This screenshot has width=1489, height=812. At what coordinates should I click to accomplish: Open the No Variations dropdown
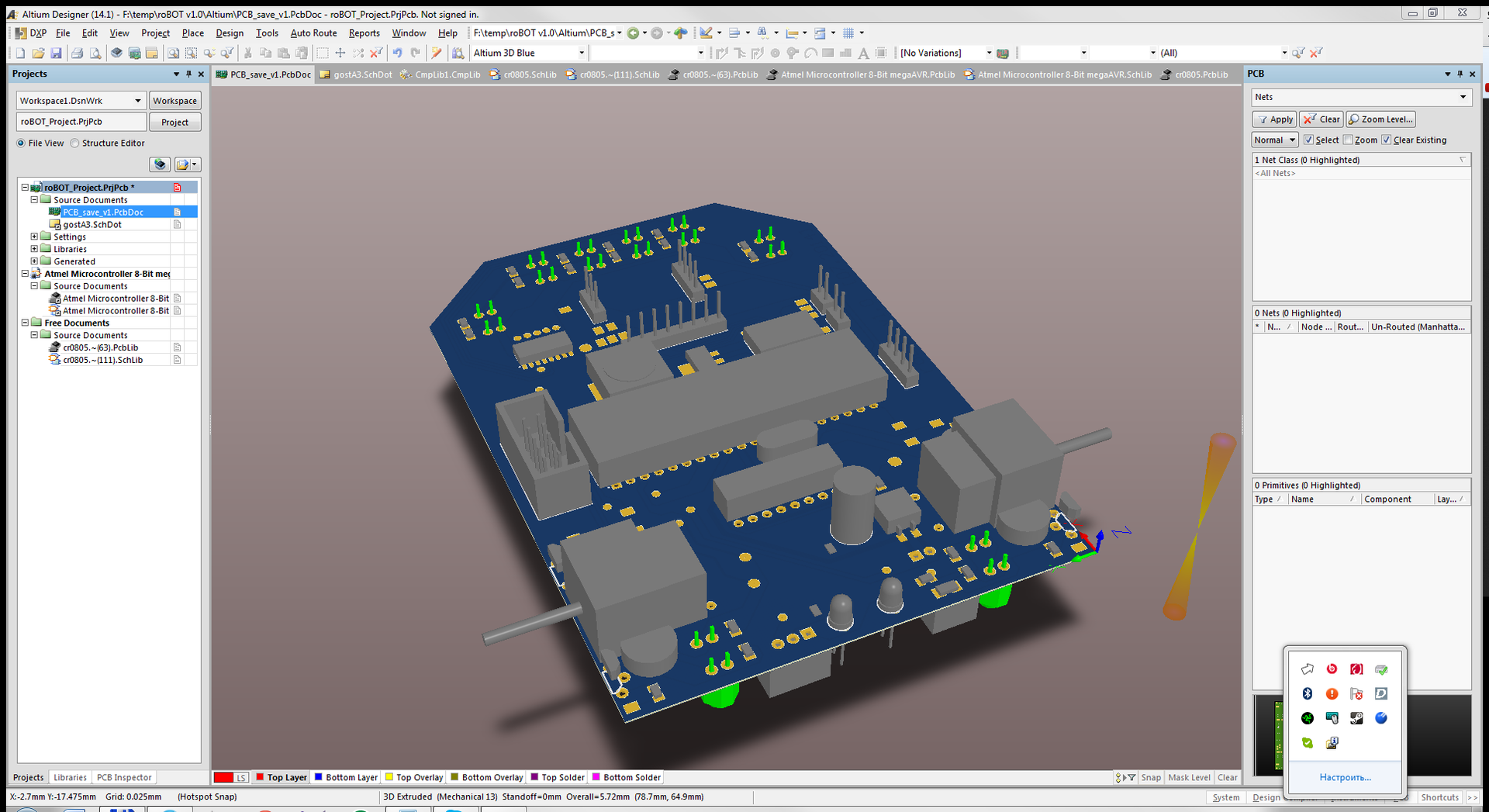click(989, 53)
